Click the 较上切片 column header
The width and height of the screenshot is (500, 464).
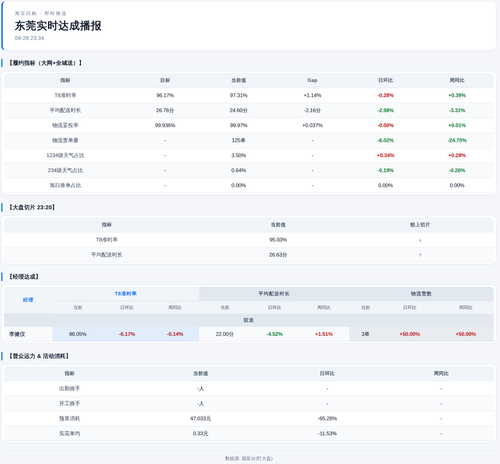tap(420, 224)
